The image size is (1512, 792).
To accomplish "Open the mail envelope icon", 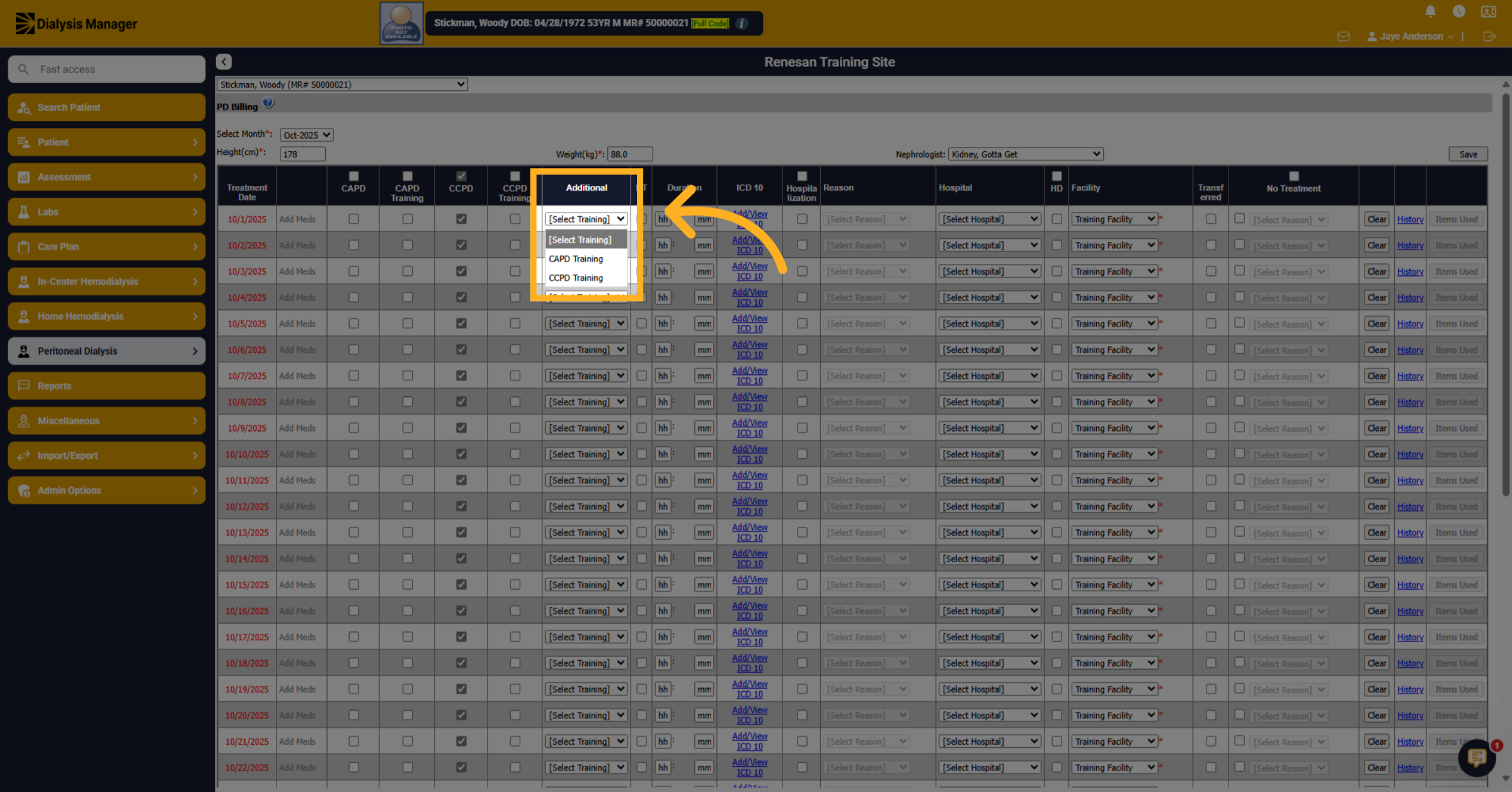I will tap(1343, 37).
